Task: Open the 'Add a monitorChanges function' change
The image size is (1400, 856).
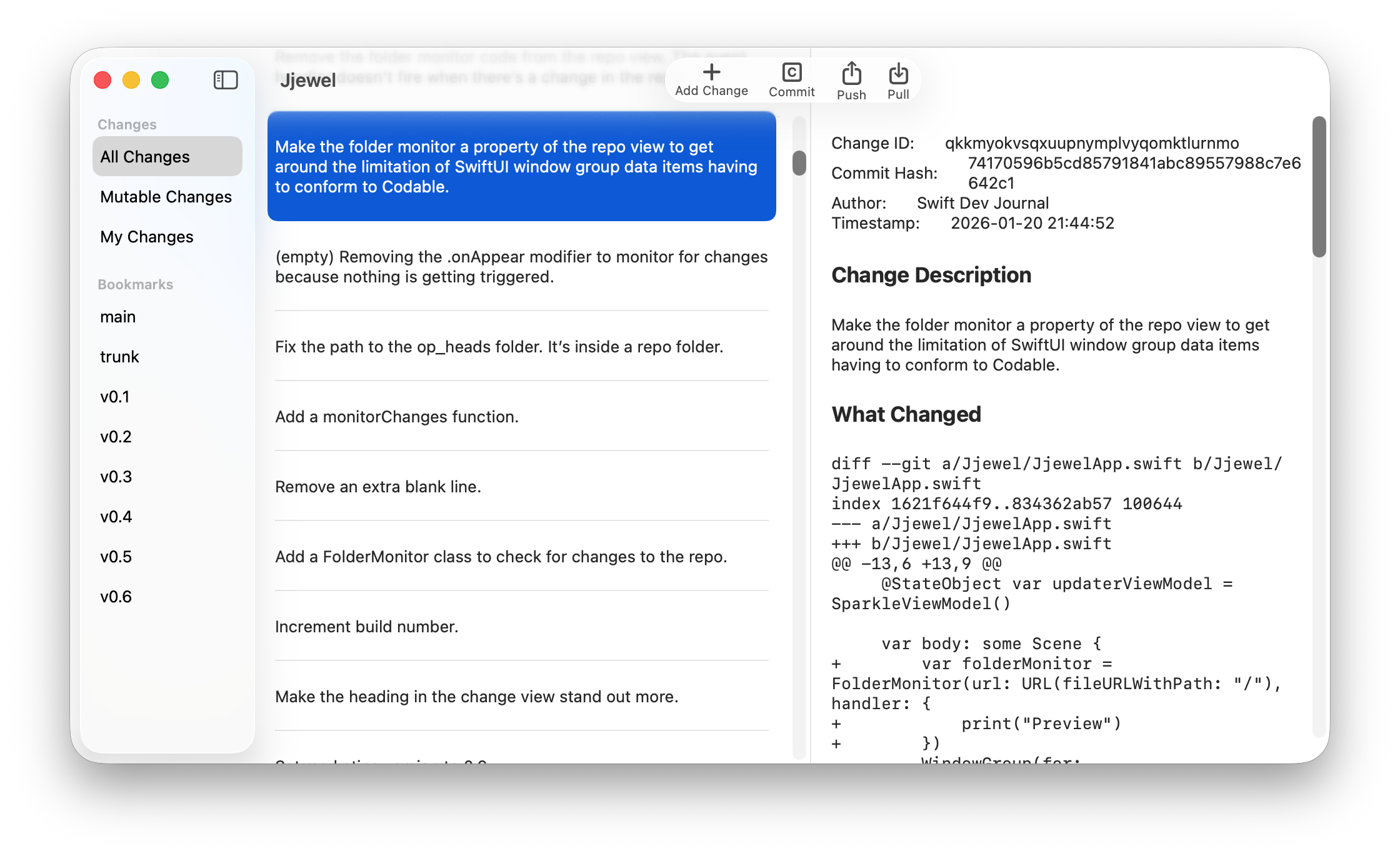Action: [x=397, y=417]
